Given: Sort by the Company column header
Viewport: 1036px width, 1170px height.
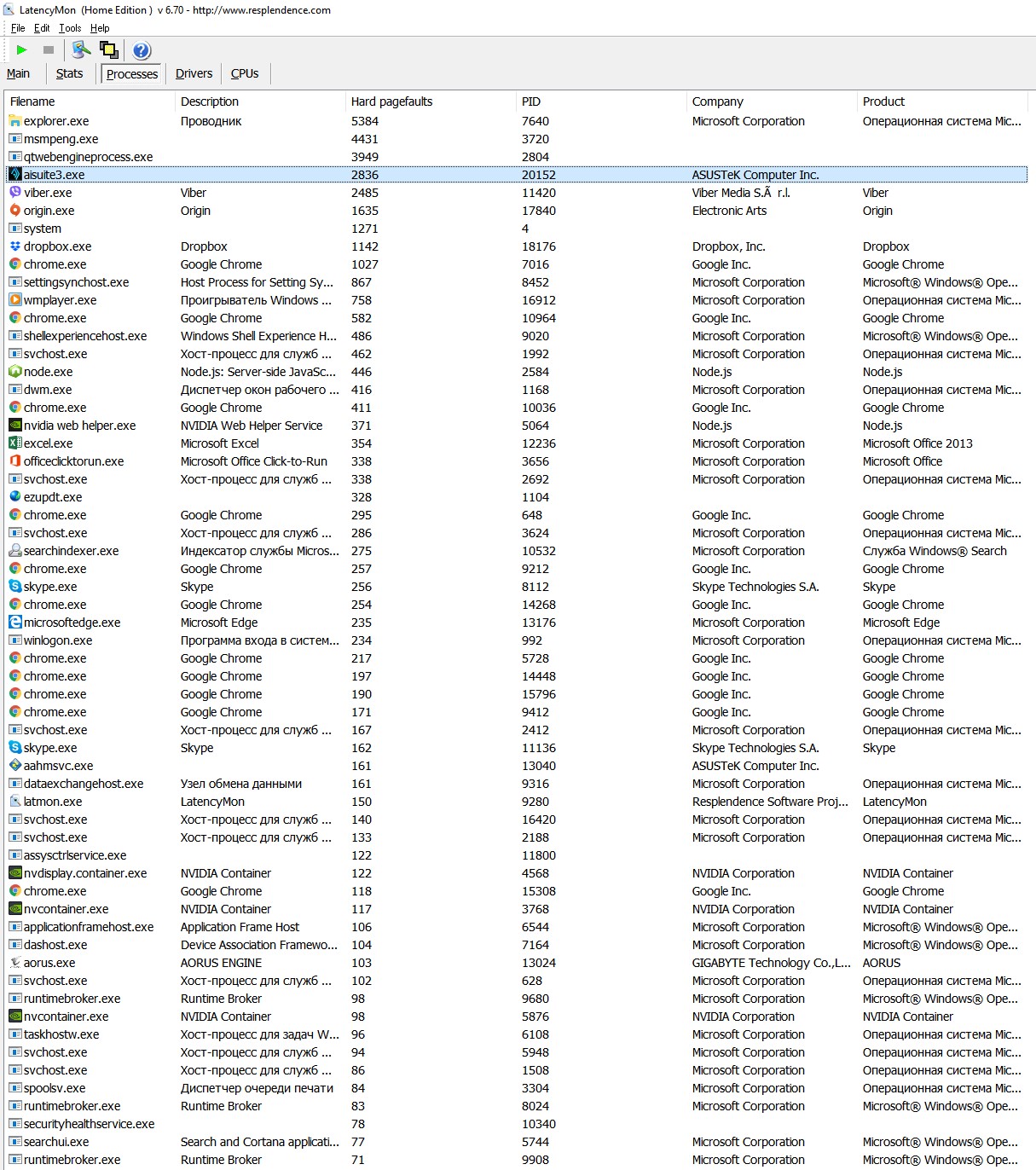Looking at the screenshot, I should click(772, 101).
